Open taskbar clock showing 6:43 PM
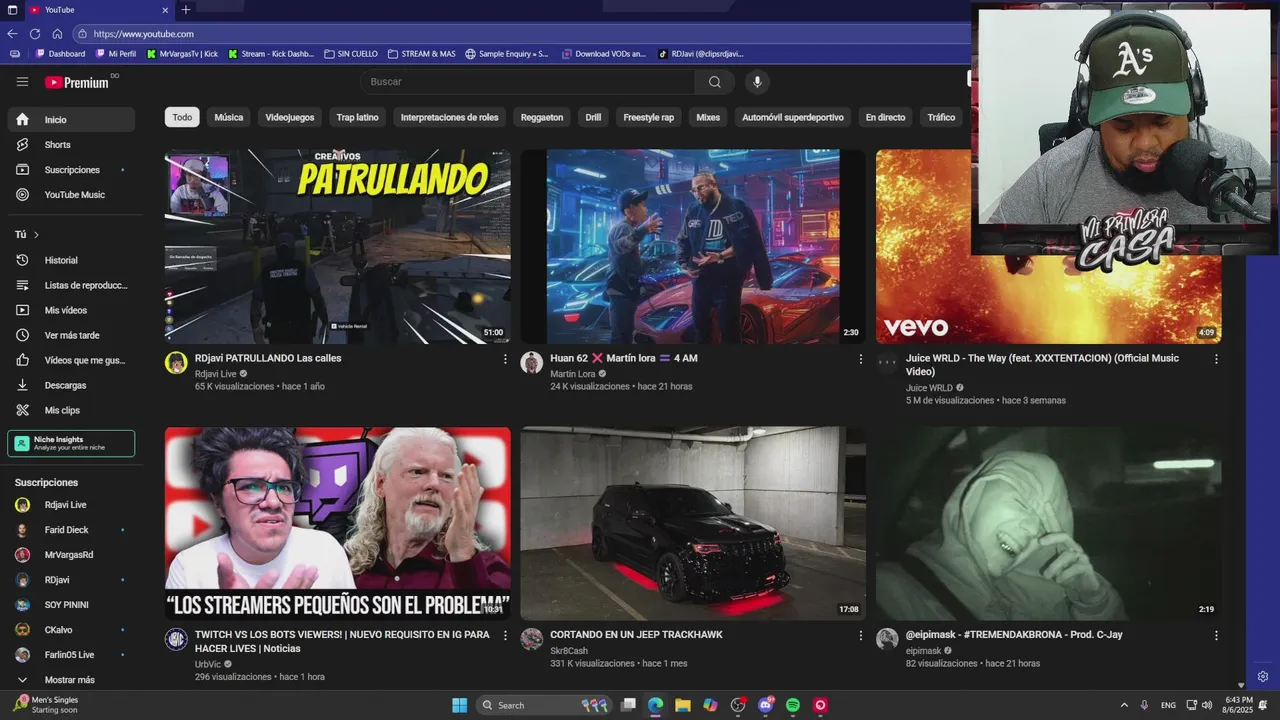This screenshot has height=720, width=1280. click(x=1239, y=705)
